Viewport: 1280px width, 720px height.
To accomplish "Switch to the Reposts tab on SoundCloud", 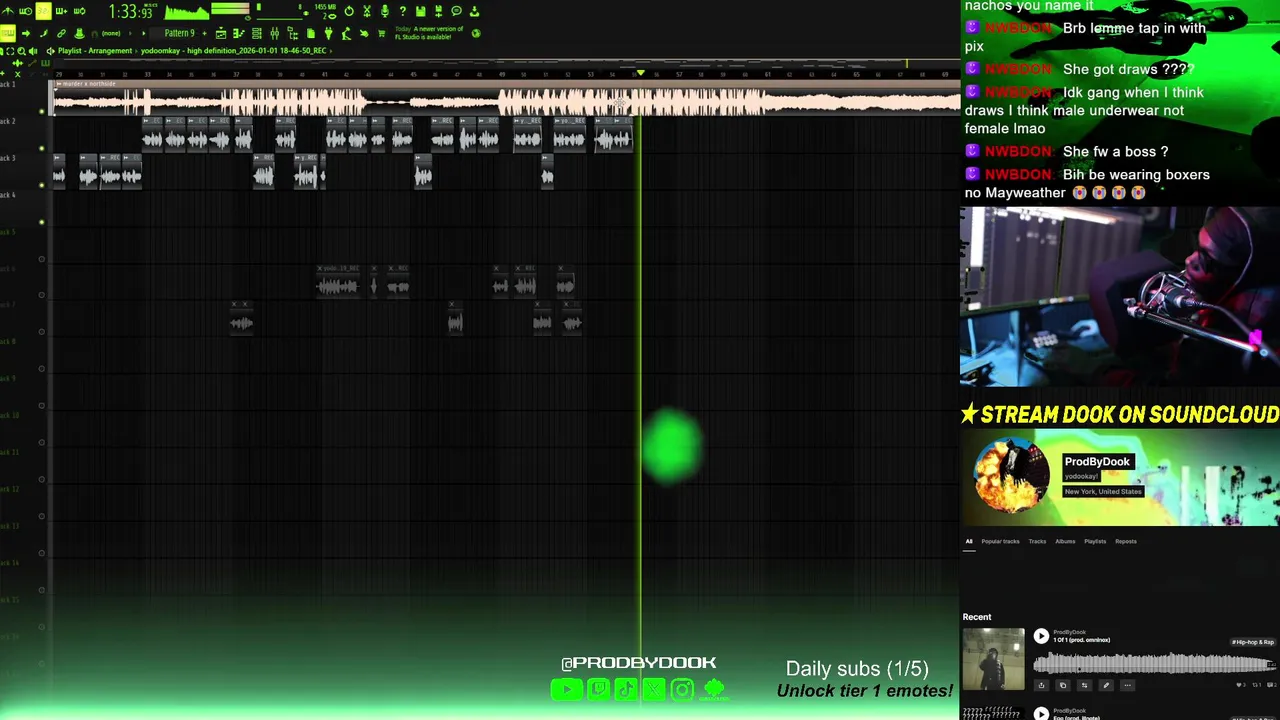I will click(x=1126, y=541).
